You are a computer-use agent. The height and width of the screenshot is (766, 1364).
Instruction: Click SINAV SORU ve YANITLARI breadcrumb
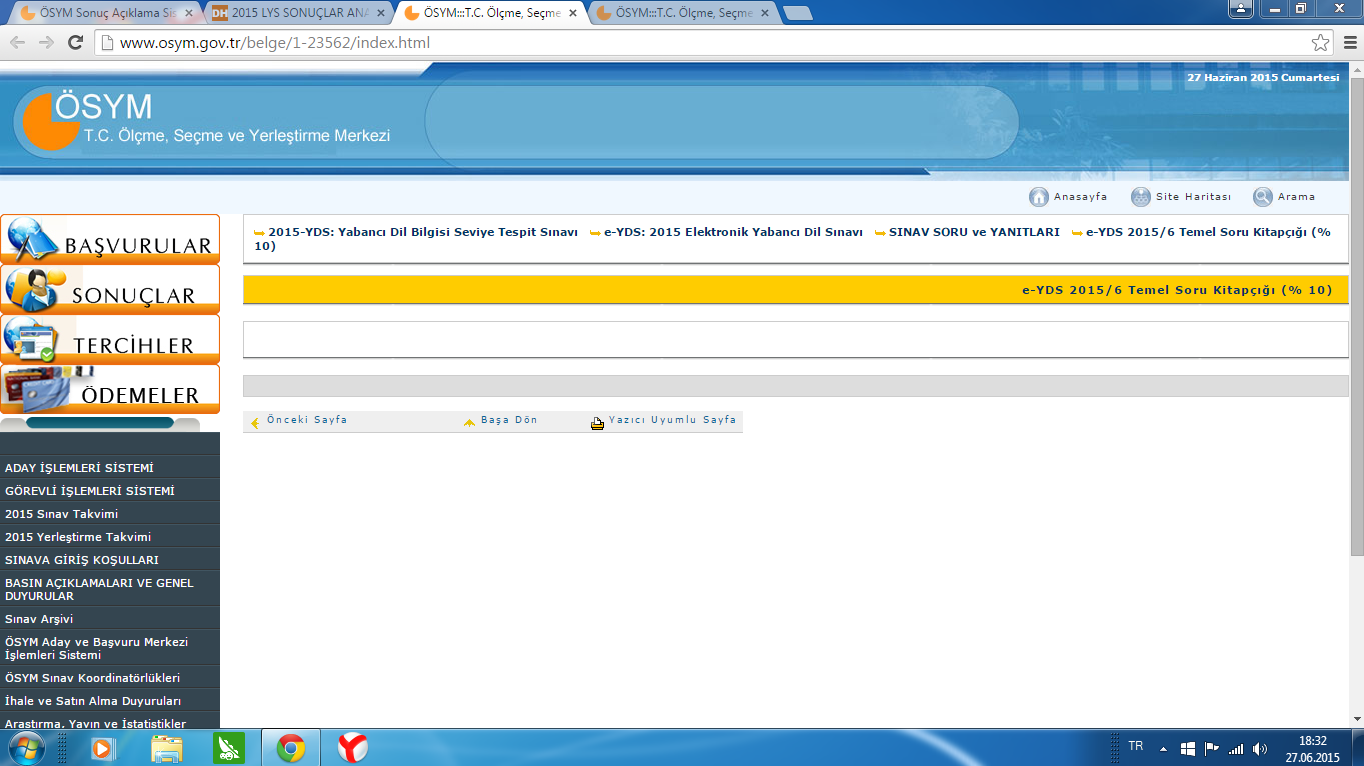974,232
